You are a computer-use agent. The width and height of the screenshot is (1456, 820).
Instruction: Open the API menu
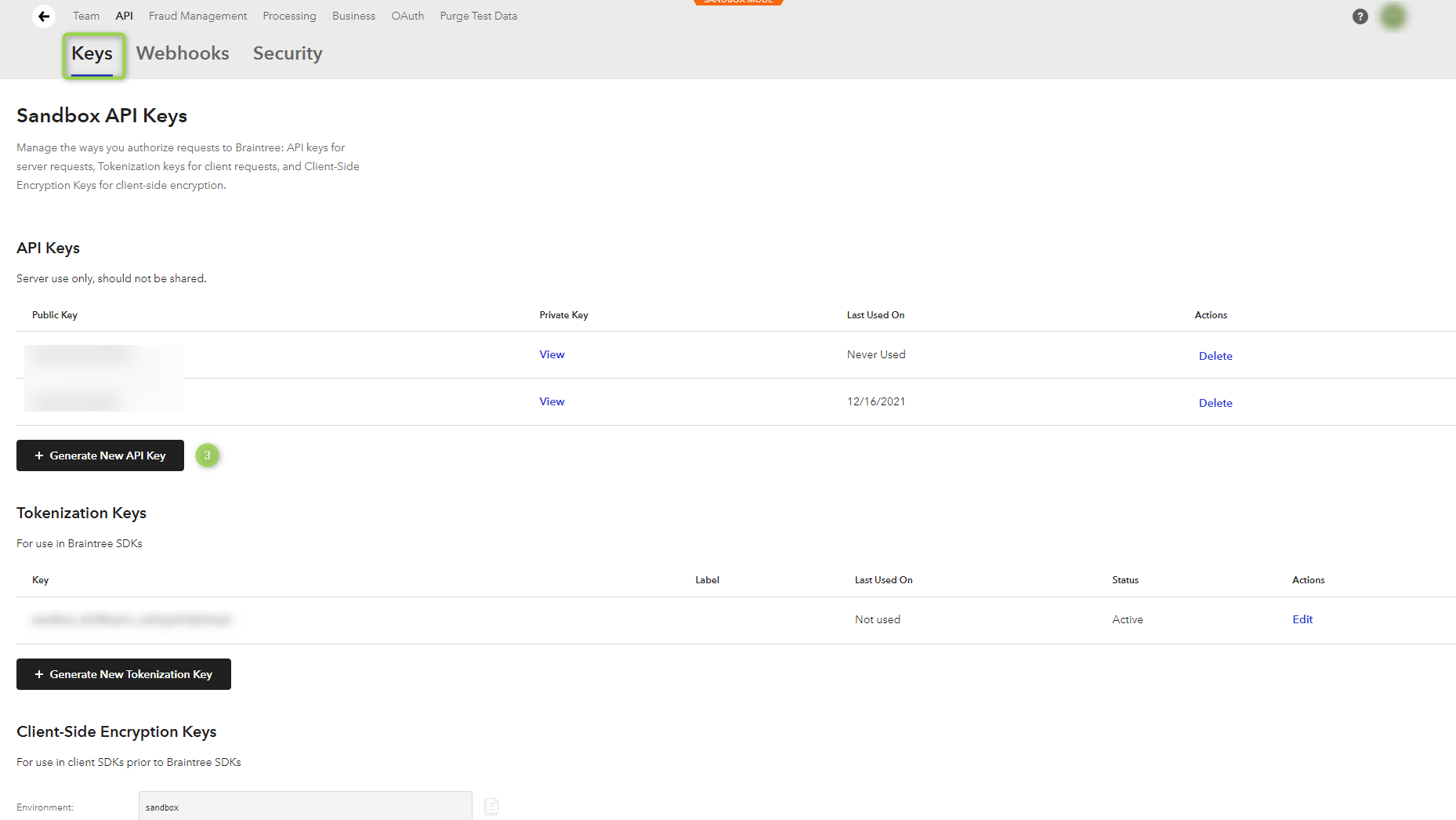(x=124, y=16)
